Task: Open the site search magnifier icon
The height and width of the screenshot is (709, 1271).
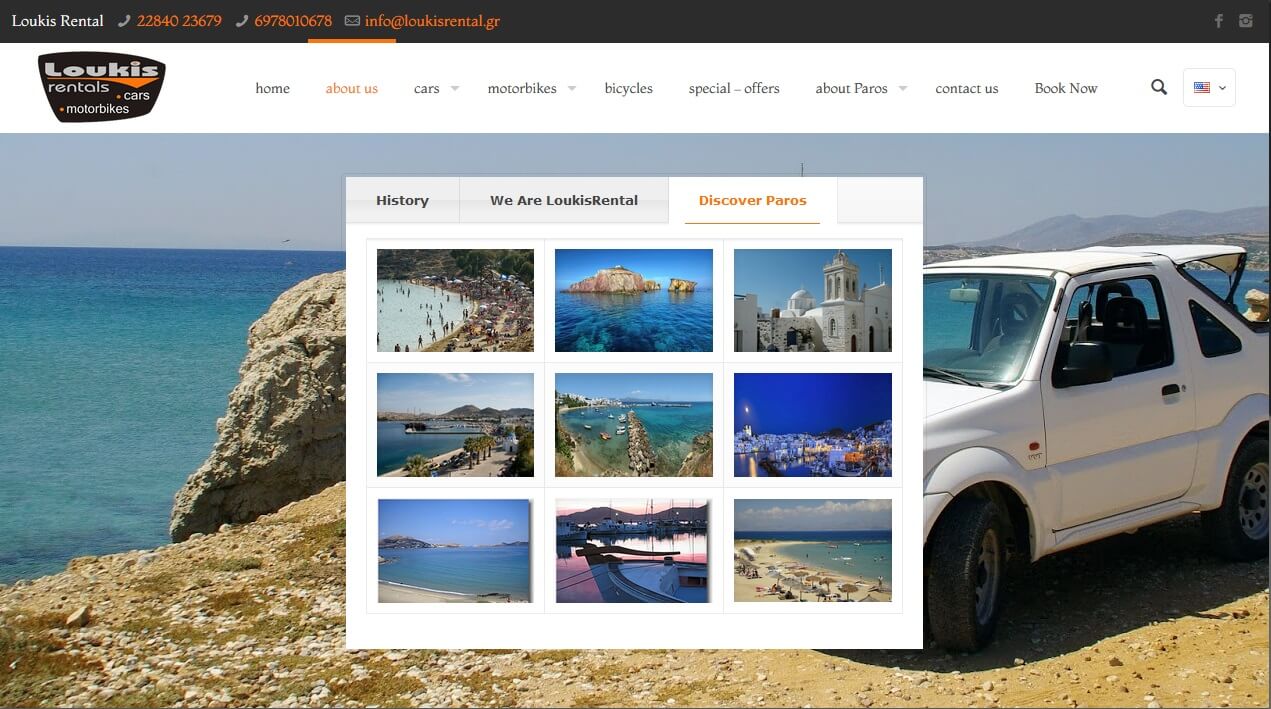Action: click(x=1159, y=87)
